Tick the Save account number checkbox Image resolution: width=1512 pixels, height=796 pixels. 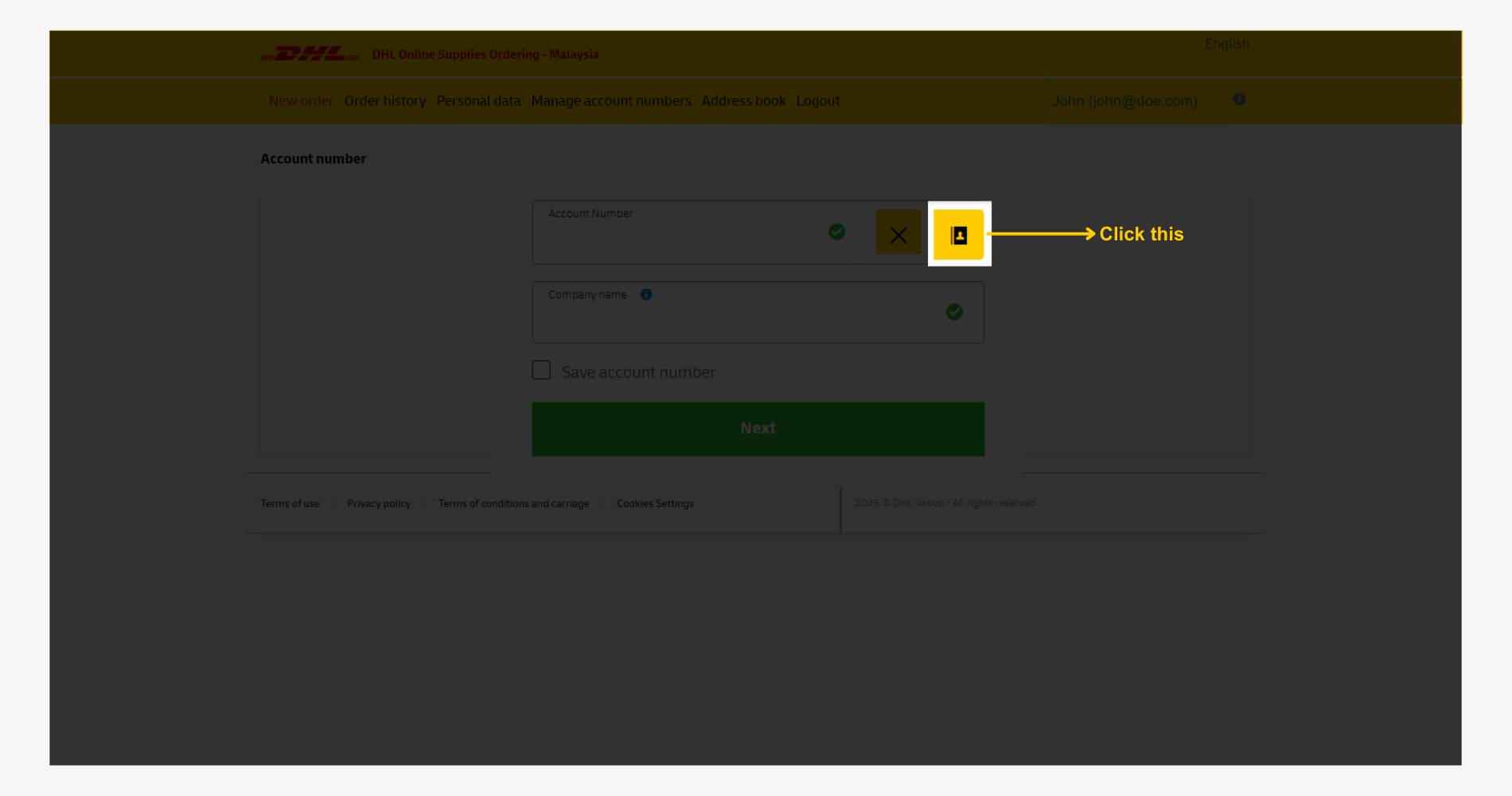tap(541, 370)
